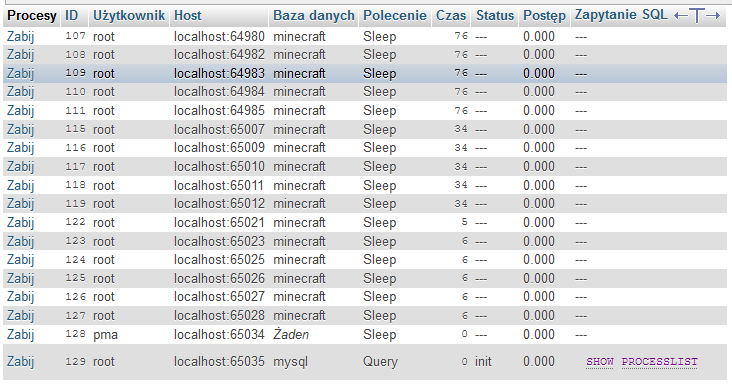Kill process 123 via Zabij link
The width and height of the screenshot is (732, 390).
pos(21,241)
